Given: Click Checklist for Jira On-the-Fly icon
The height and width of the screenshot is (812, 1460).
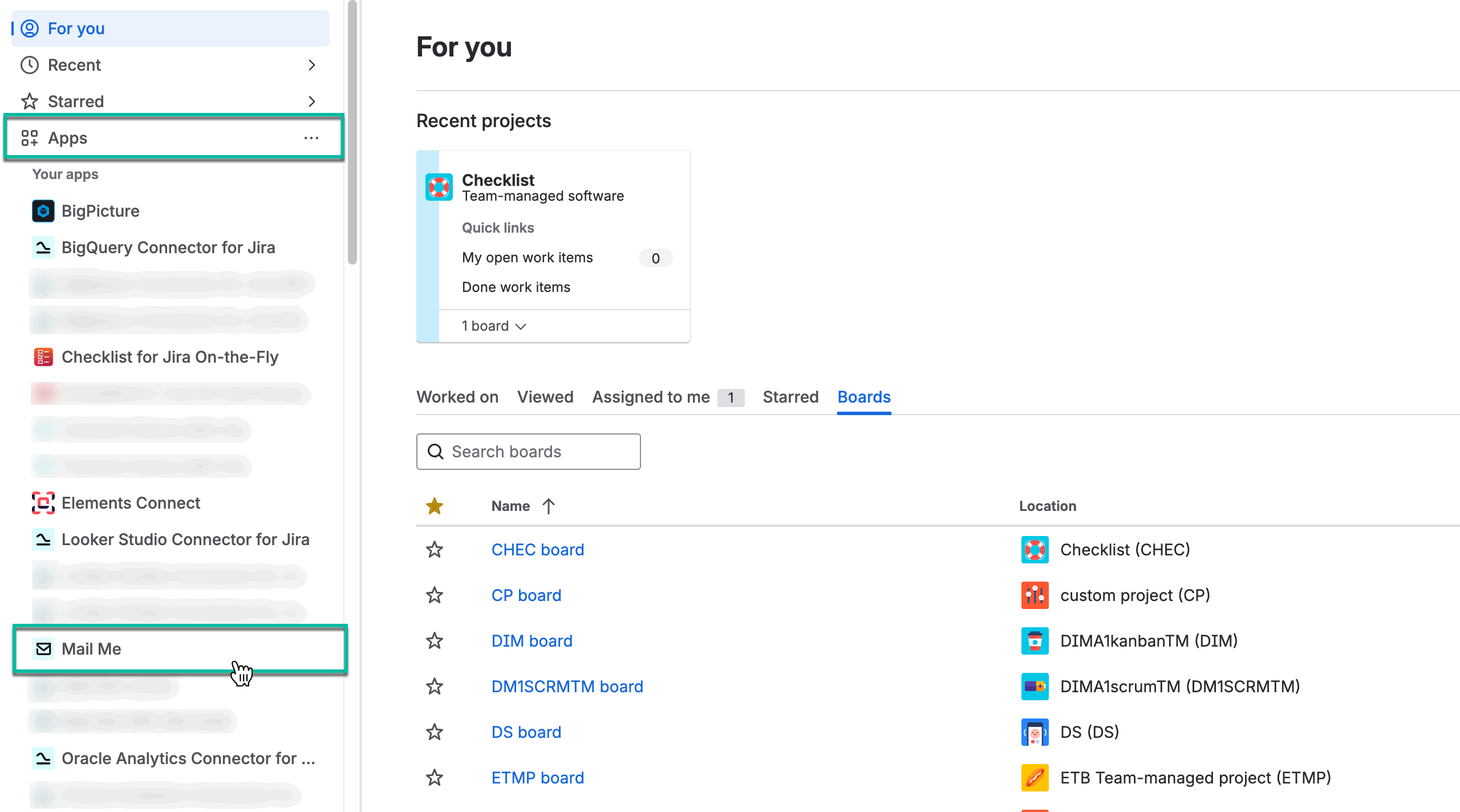Looking at the screenshot, I should [x=43, y=357].
